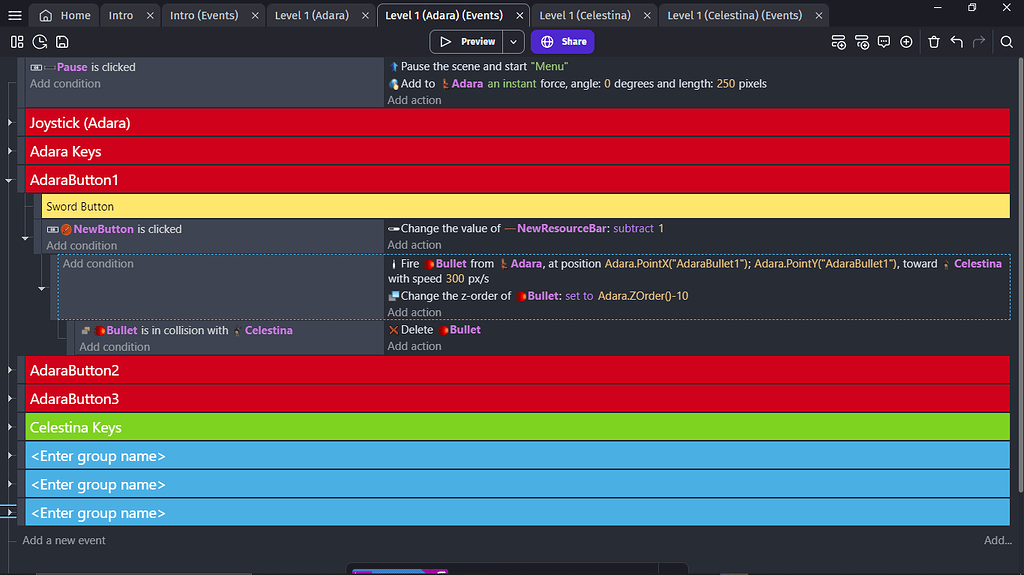Click the Preview button
This screenshot has width=1024, height=575.
(x=468, y=42)
